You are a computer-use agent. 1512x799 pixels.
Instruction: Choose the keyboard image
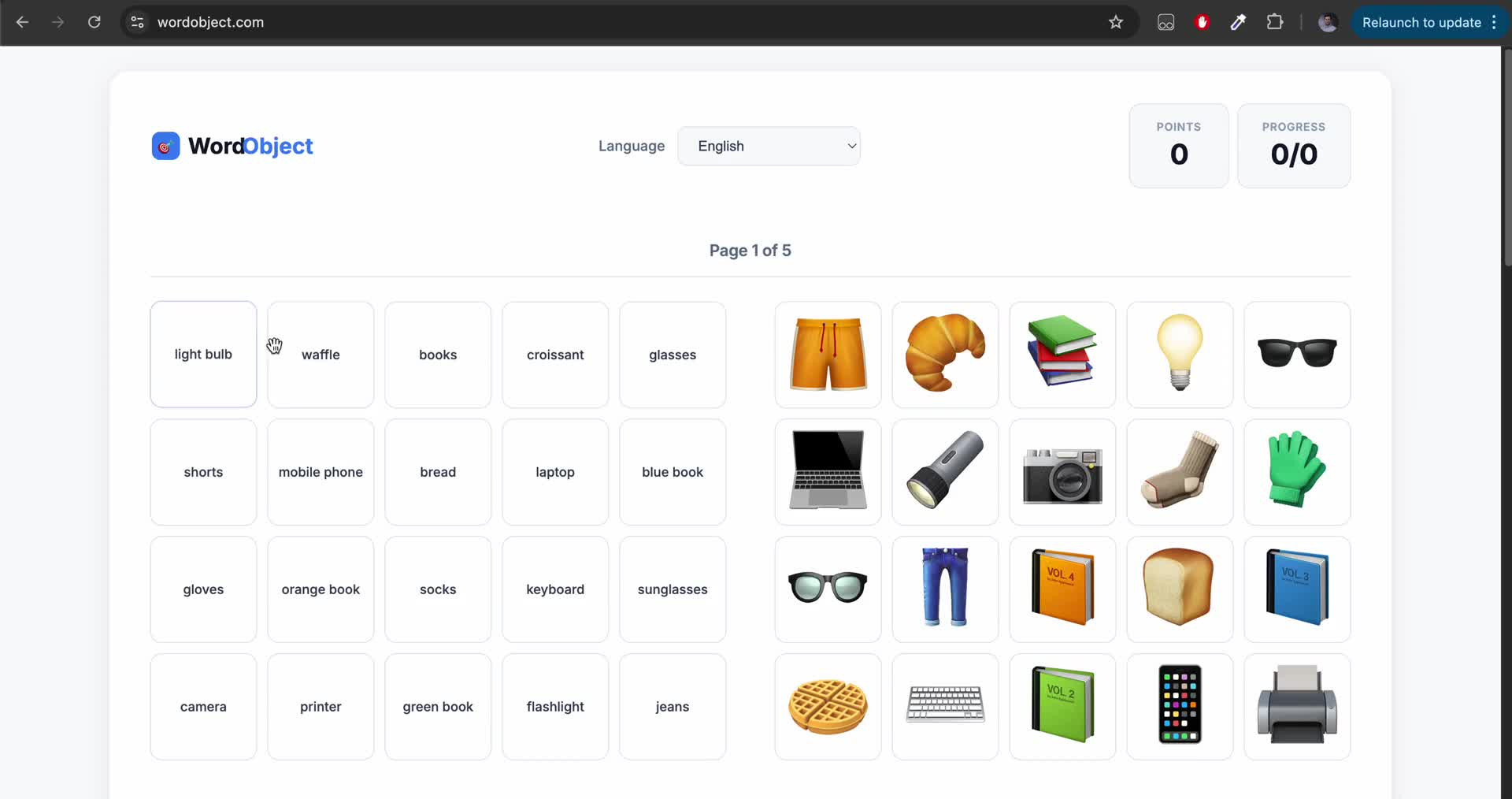pos(945,707)
